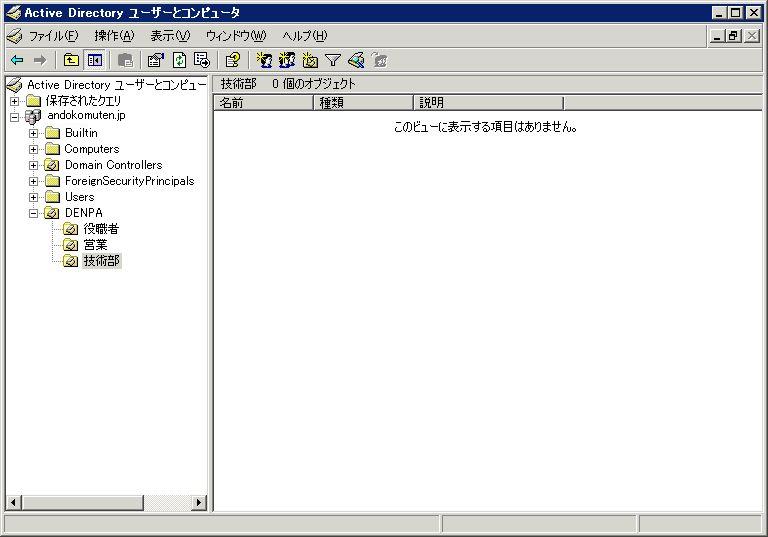Select the Computers container
768x537 pixels.
pos(92,149)
